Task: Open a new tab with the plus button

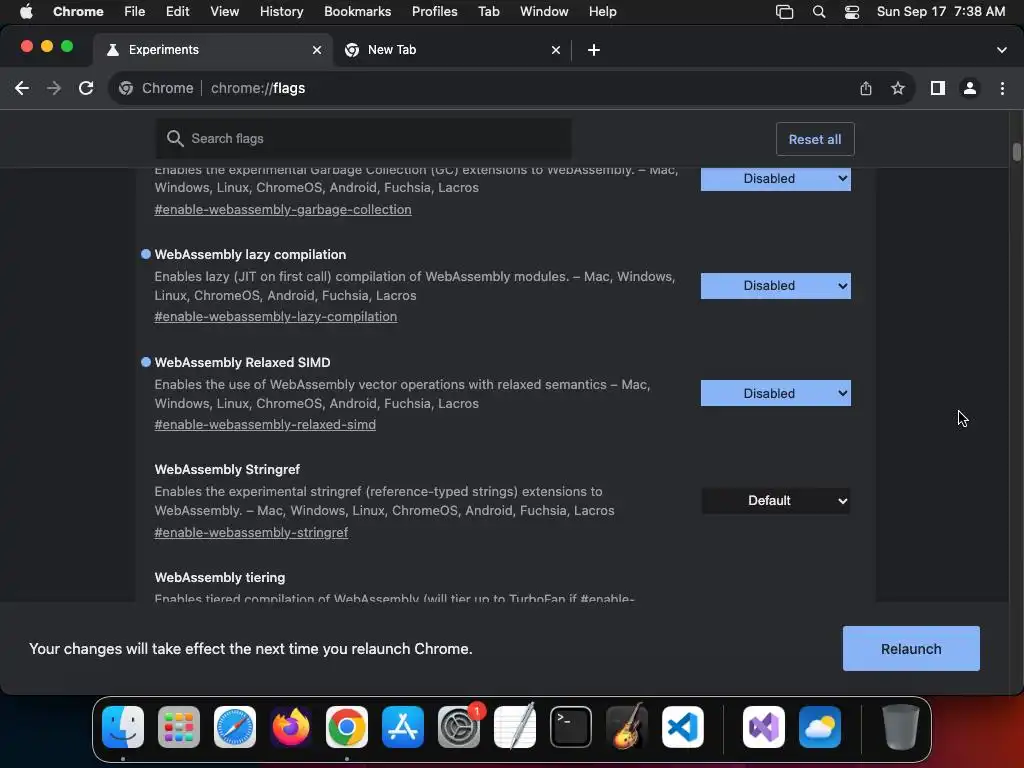Action: pos(594,50)
